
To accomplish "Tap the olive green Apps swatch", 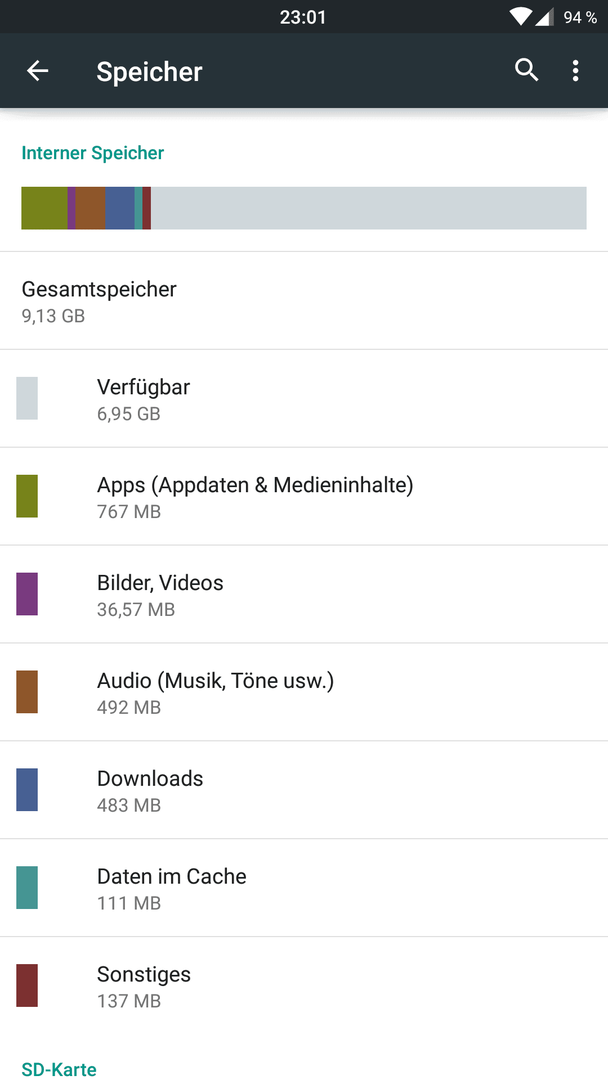I will (x=27, y=496).
